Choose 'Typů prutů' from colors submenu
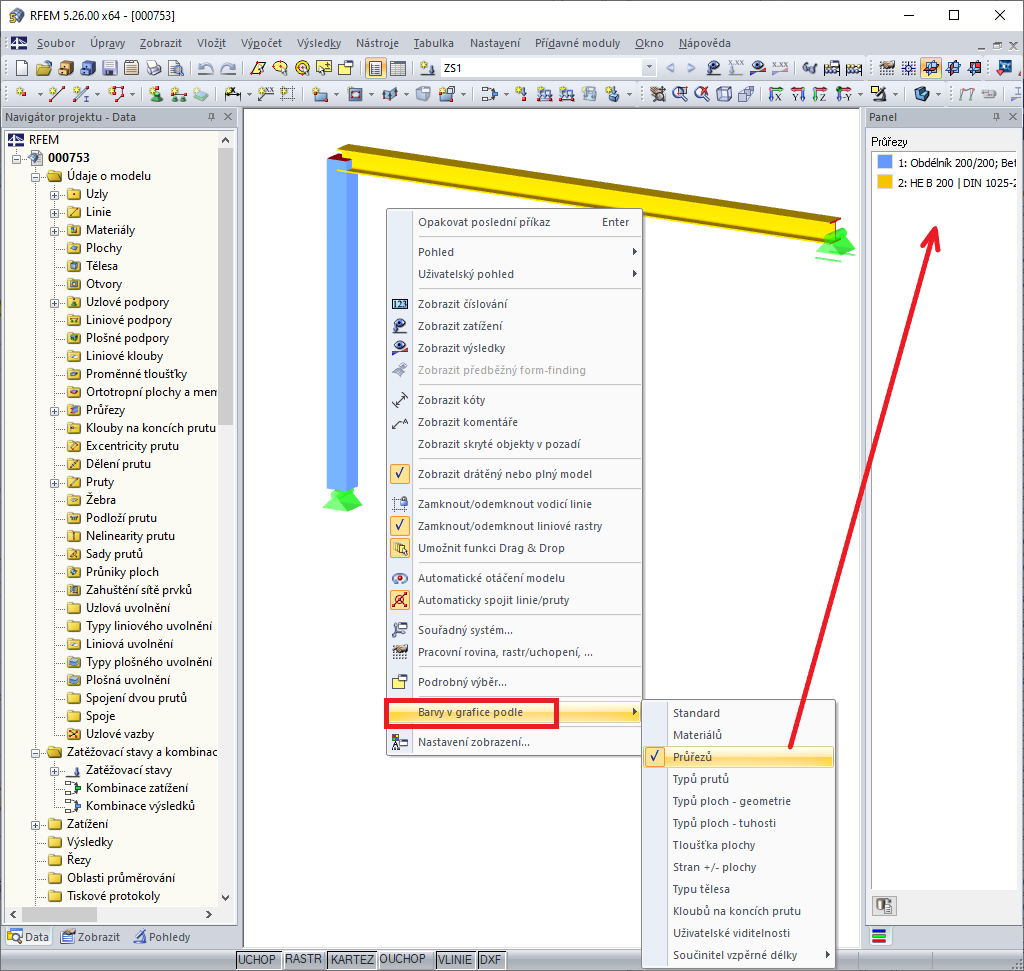Image resolution: width=1024 pixels, height=971 pixels. point(738,779)
